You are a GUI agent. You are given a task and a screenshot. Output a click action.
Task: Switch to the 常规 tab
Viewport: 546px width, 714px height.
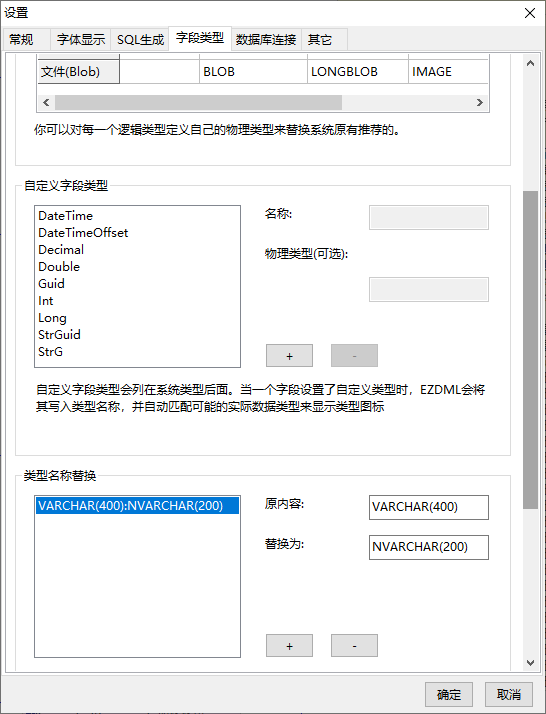tap(26, 40)
